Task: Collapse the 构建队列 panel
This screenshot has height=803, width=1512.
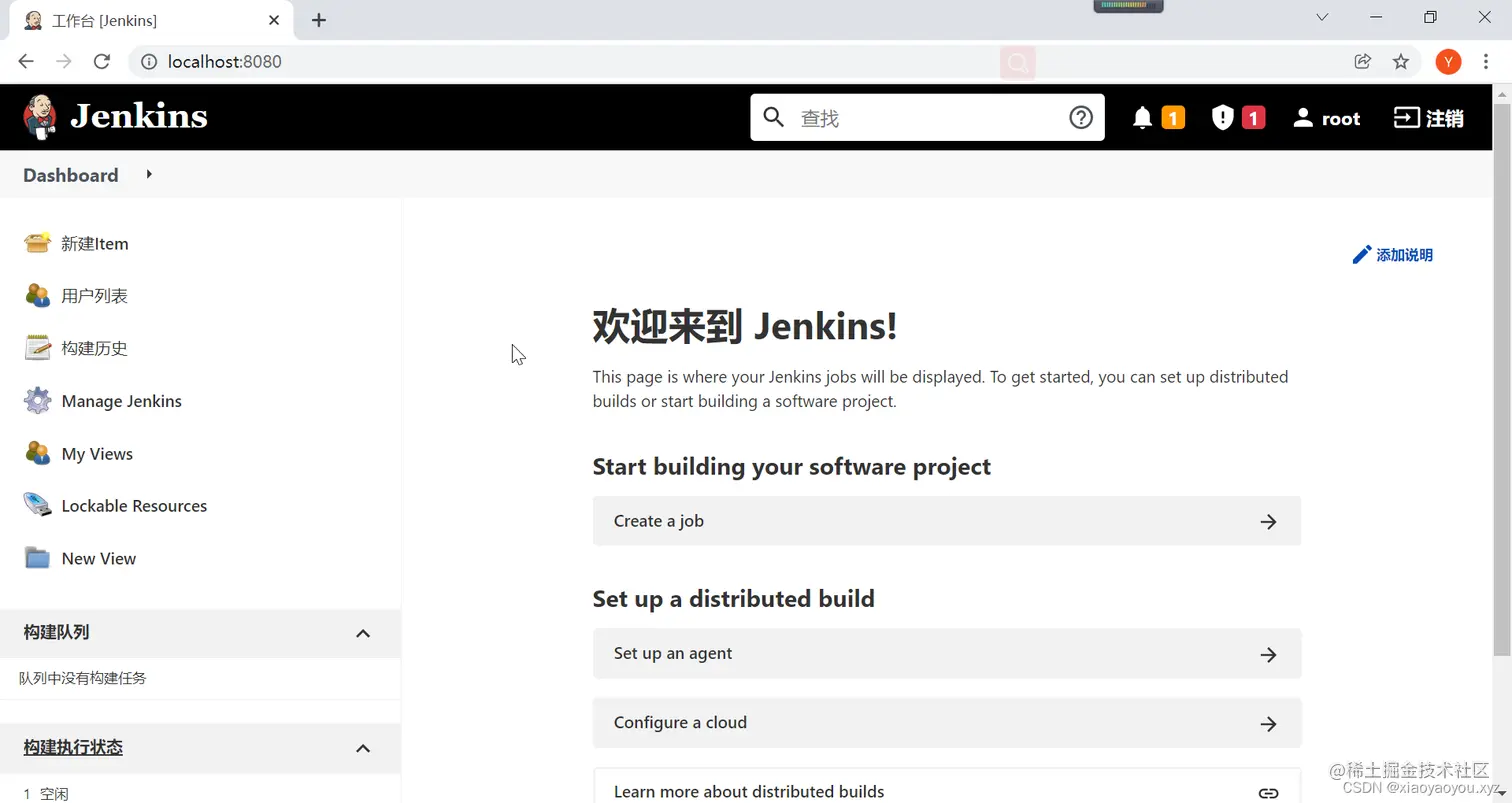Action: (363, 633)
